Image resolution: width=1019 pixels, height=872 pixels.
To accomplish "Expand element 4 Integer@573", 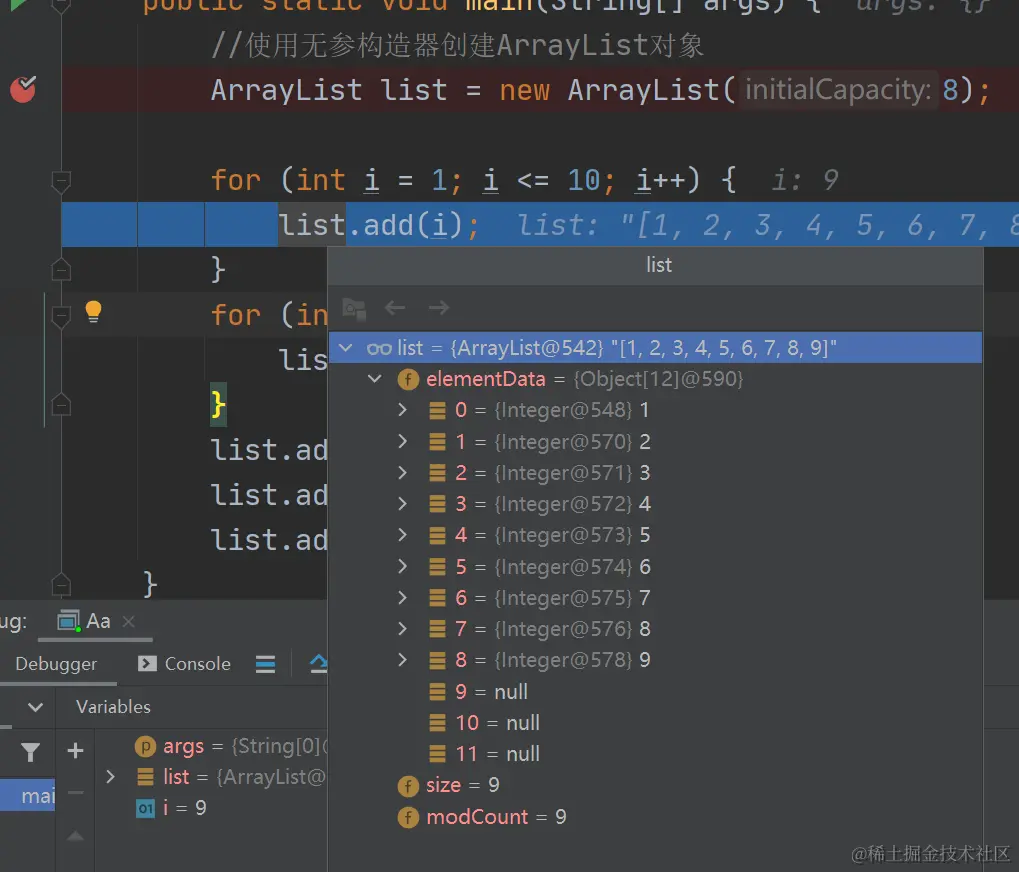I will tap(402, 535).
